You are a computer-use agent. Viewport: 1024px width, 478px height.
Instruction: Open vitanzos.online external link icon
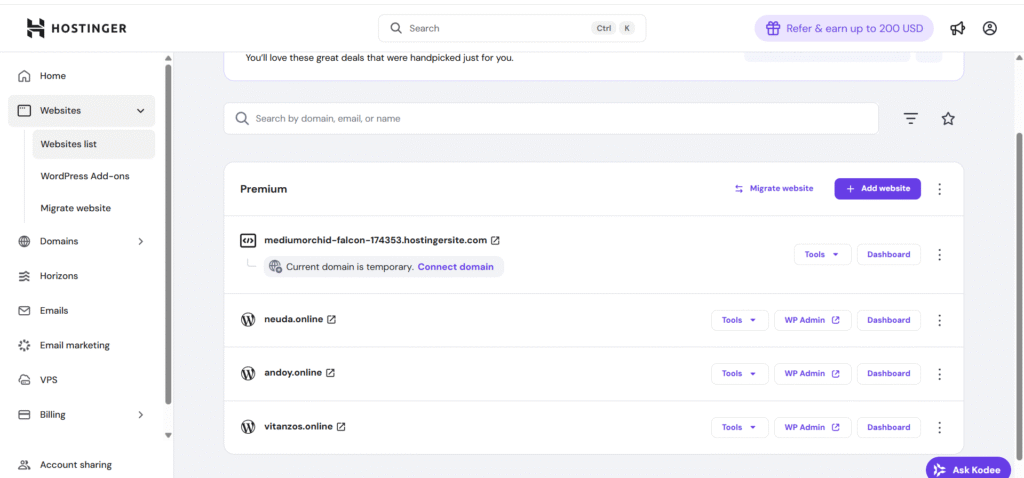pyautogui.click(x=341, y=427)
